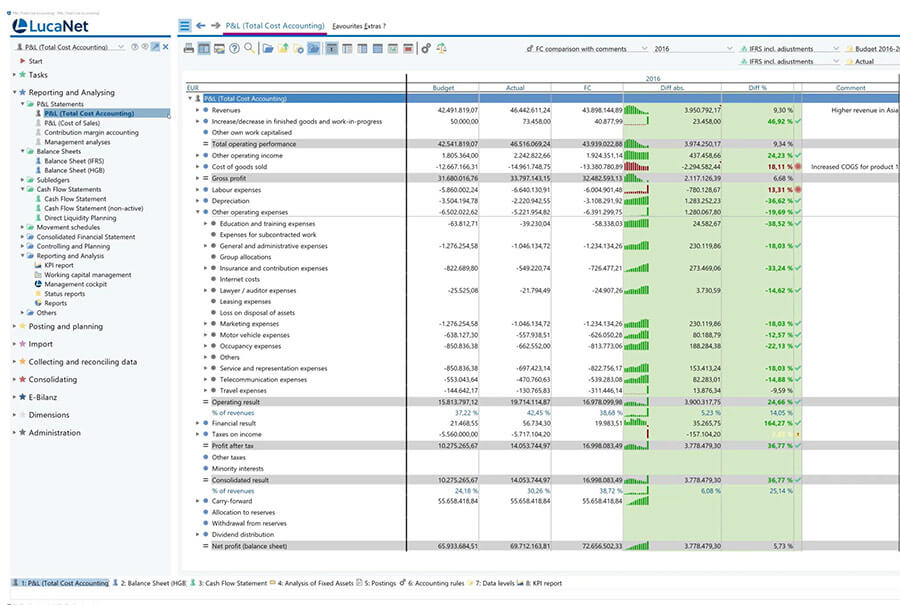Click the open folder icon in the toolbar

pyautogui.click(x=267, y=48)
